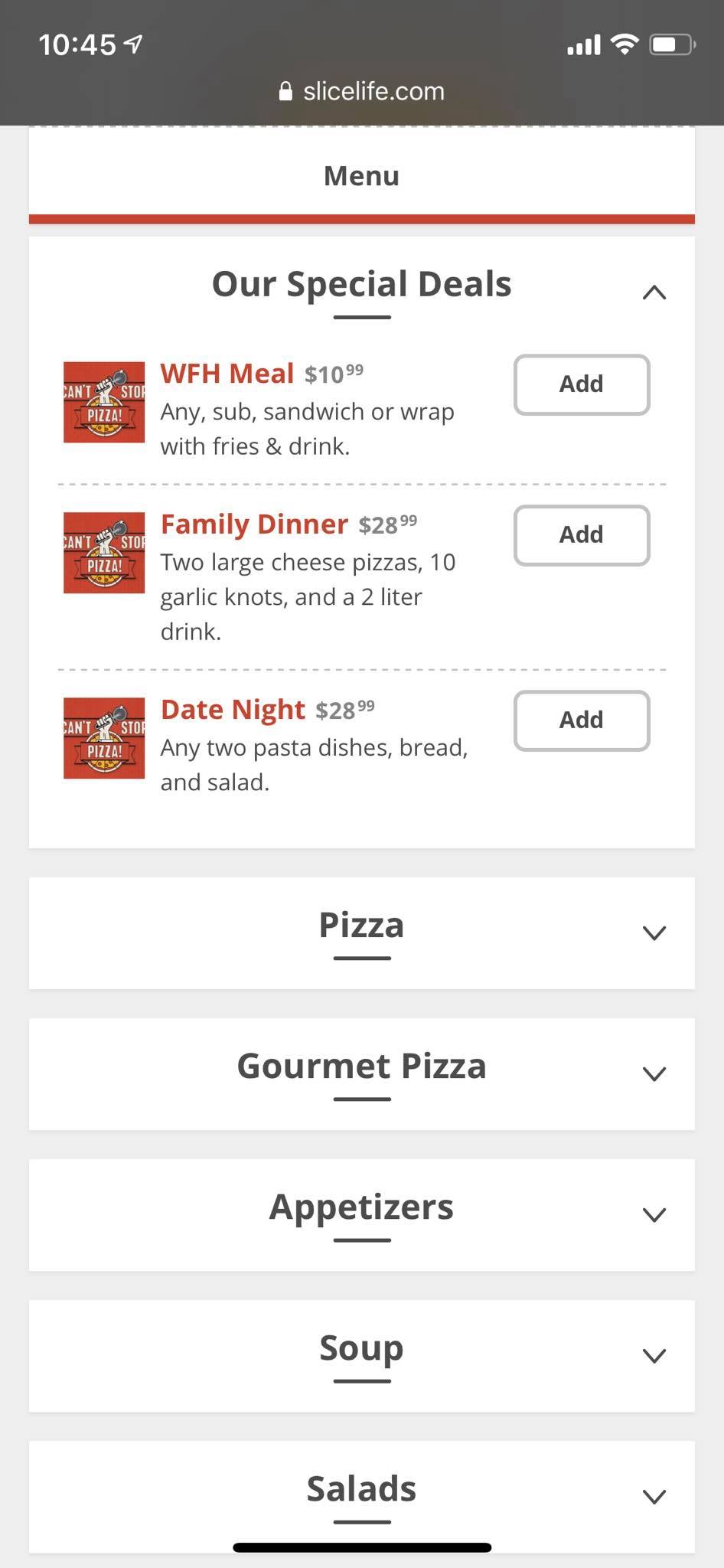724x1568 pixels.
Task: Tap the cellular signal bars icon
Action: point(583,46)
